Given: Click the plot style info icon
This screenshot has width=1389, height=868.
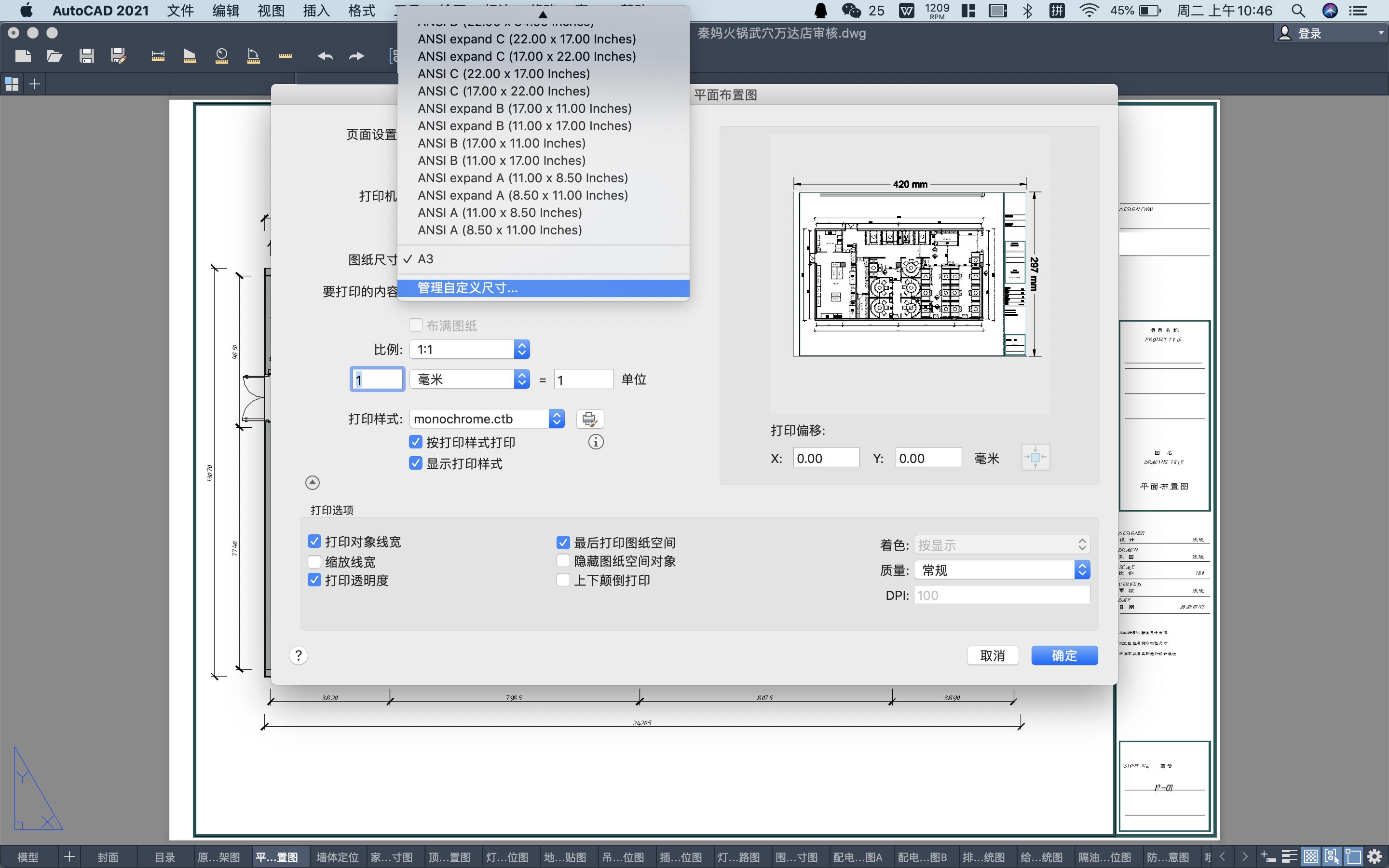Looking at the screenshot, I should (596, 442).
